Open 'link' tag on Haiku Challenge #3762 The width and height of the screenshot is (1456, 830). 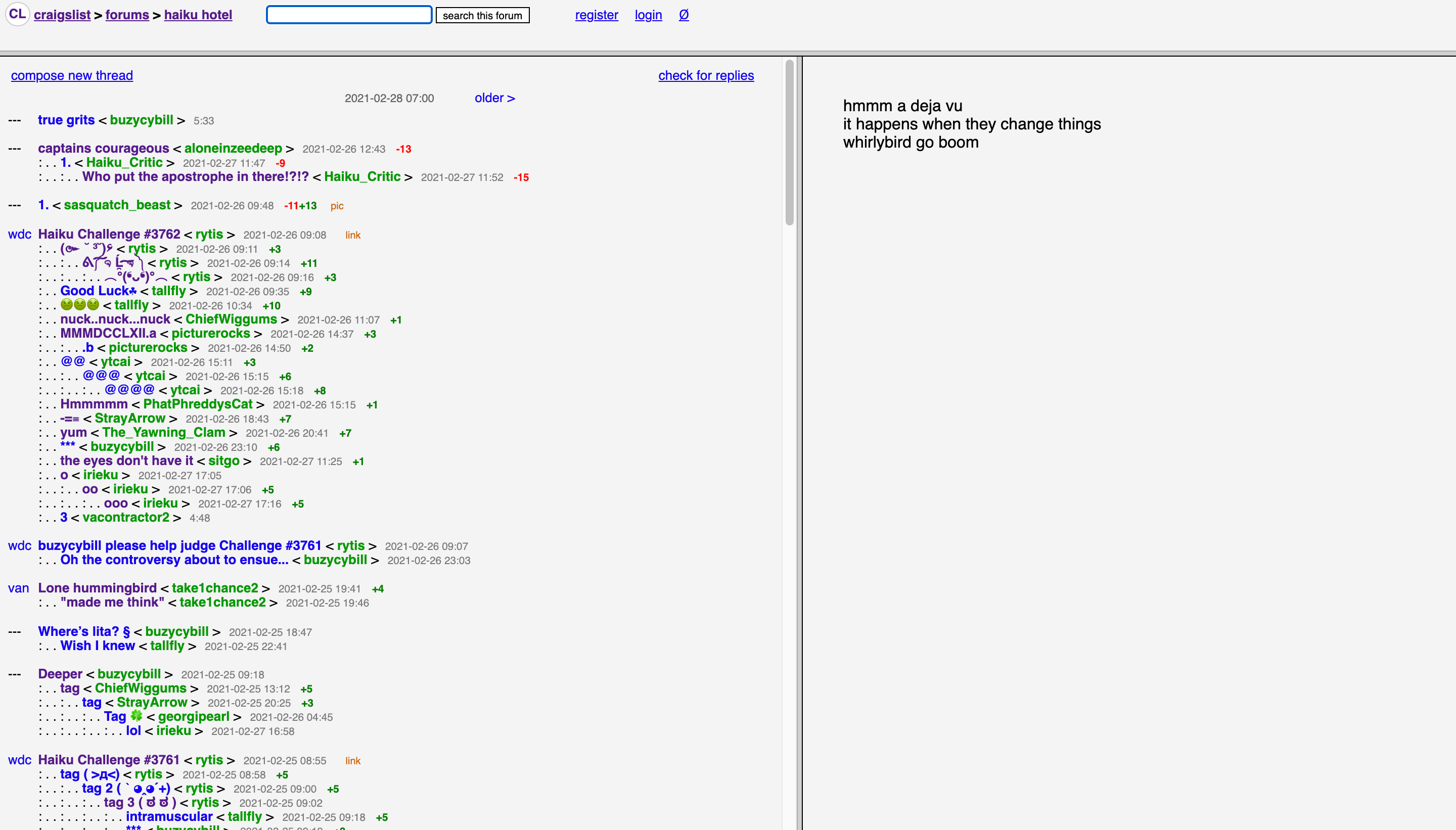[353, 235]
